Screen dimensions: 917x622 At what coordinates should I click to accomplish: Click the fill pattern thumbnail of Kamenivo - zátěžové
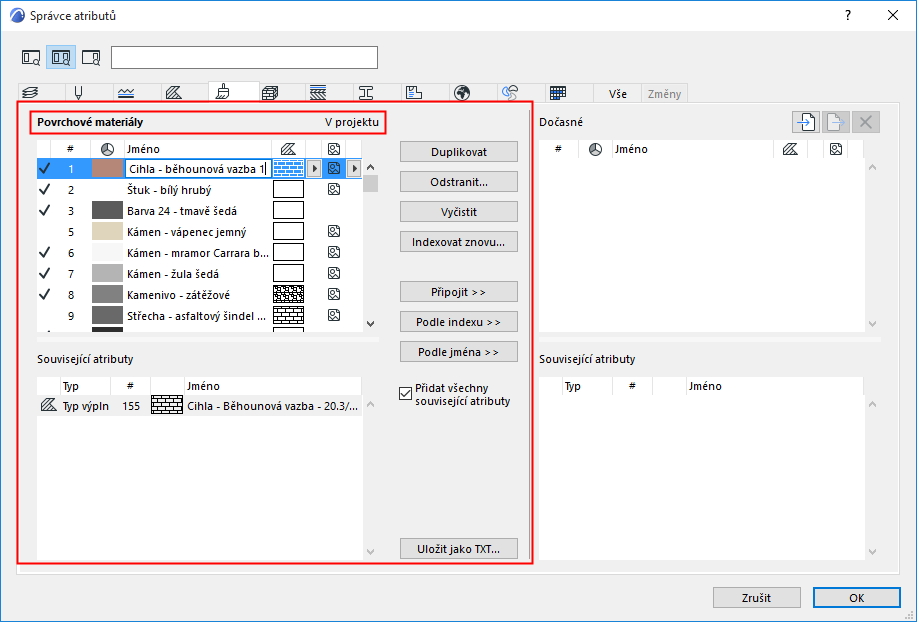(288, 295)
